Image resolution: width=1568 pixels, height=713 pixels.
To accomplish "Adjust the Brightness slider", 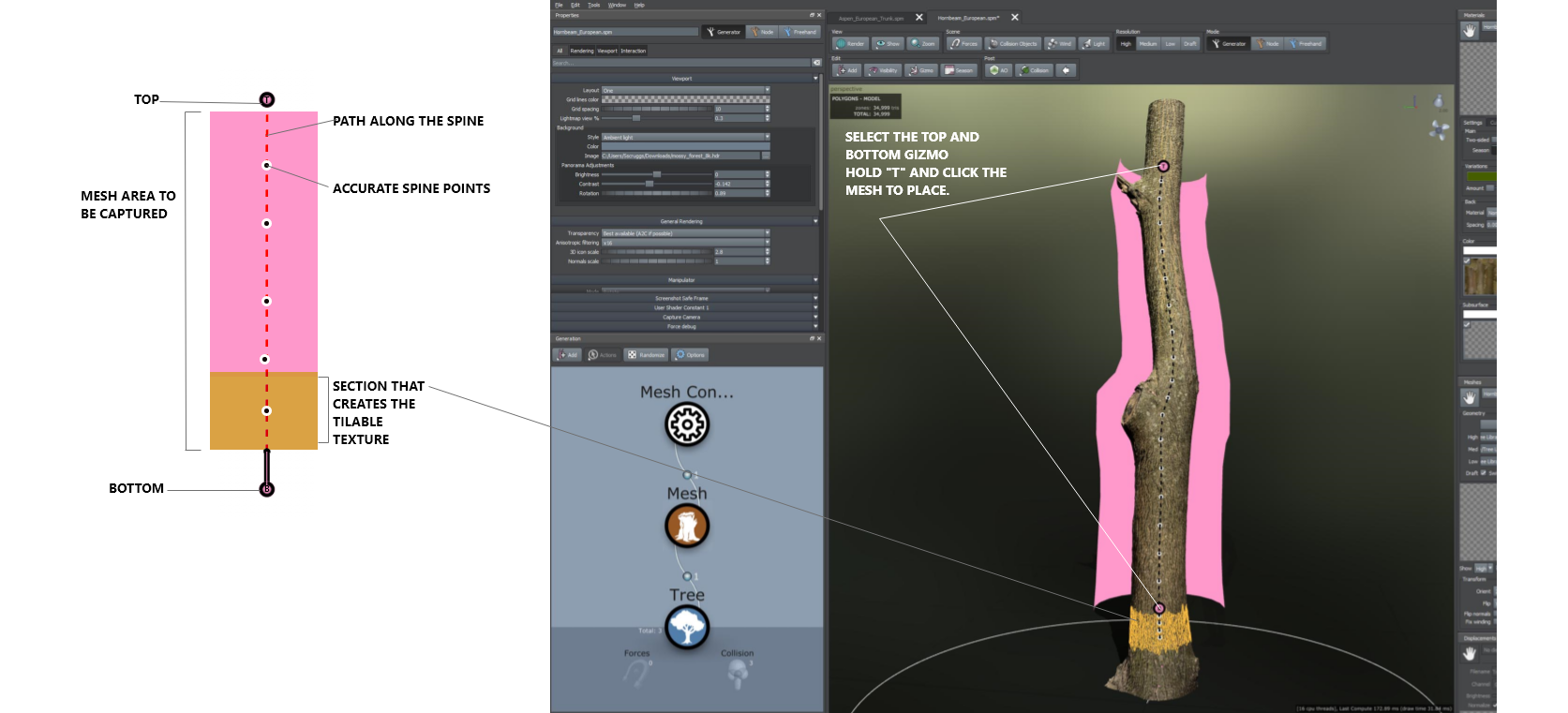I will point(657,174).
